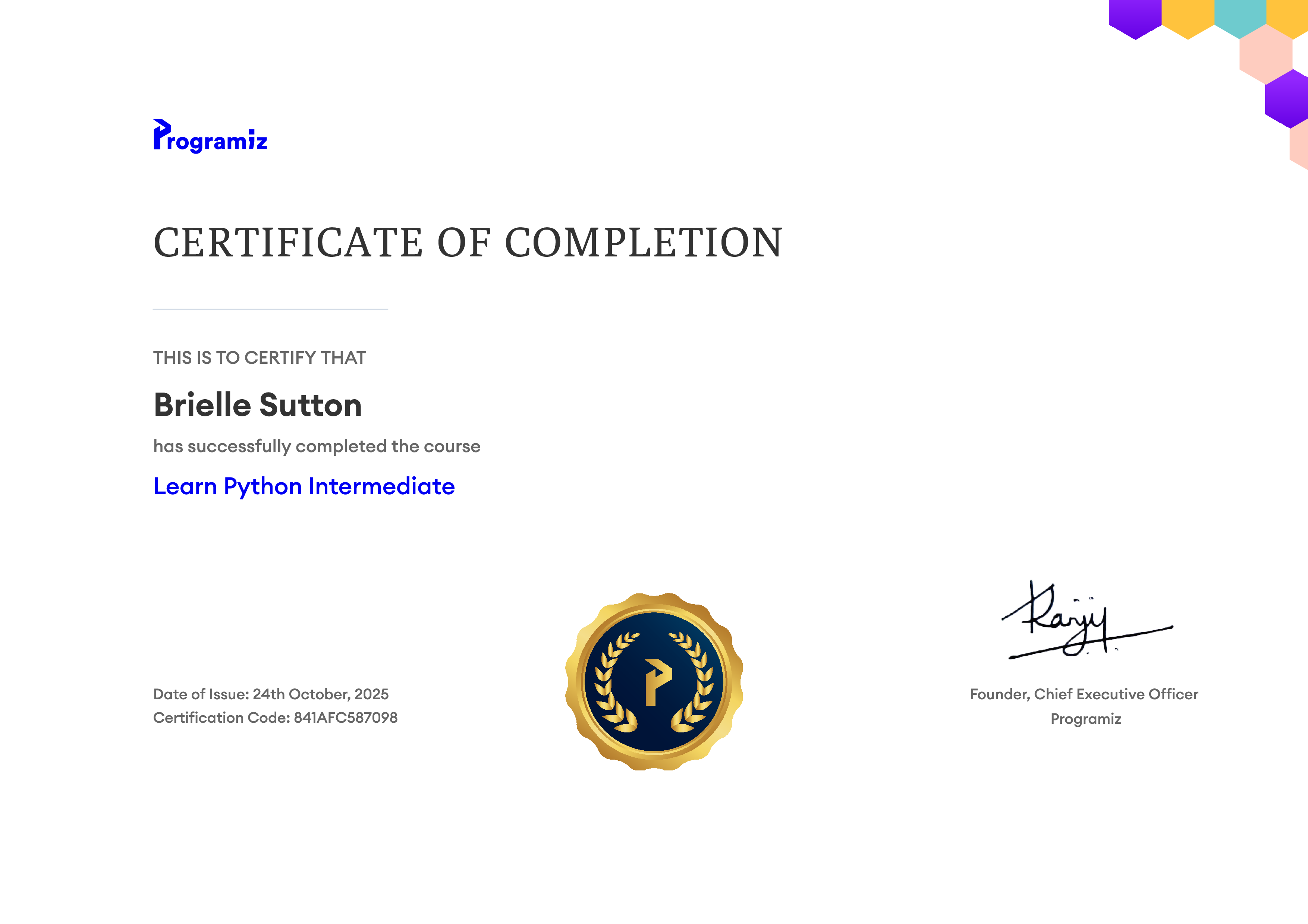Click the Programiz text under signature
This screenshot has height=924, width=1308.
pos(1086,719)
